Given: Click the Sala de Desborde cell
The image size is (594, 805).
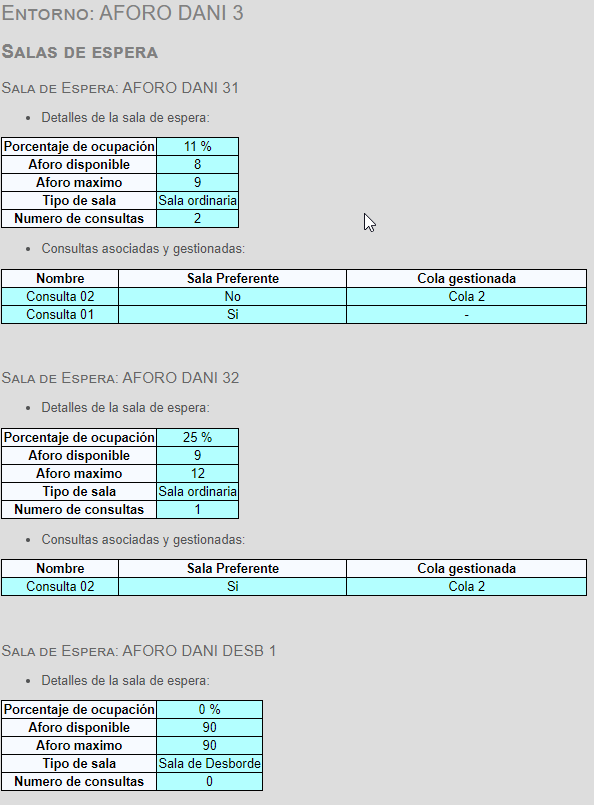Looking at the screenshot, I should point(209,763).
